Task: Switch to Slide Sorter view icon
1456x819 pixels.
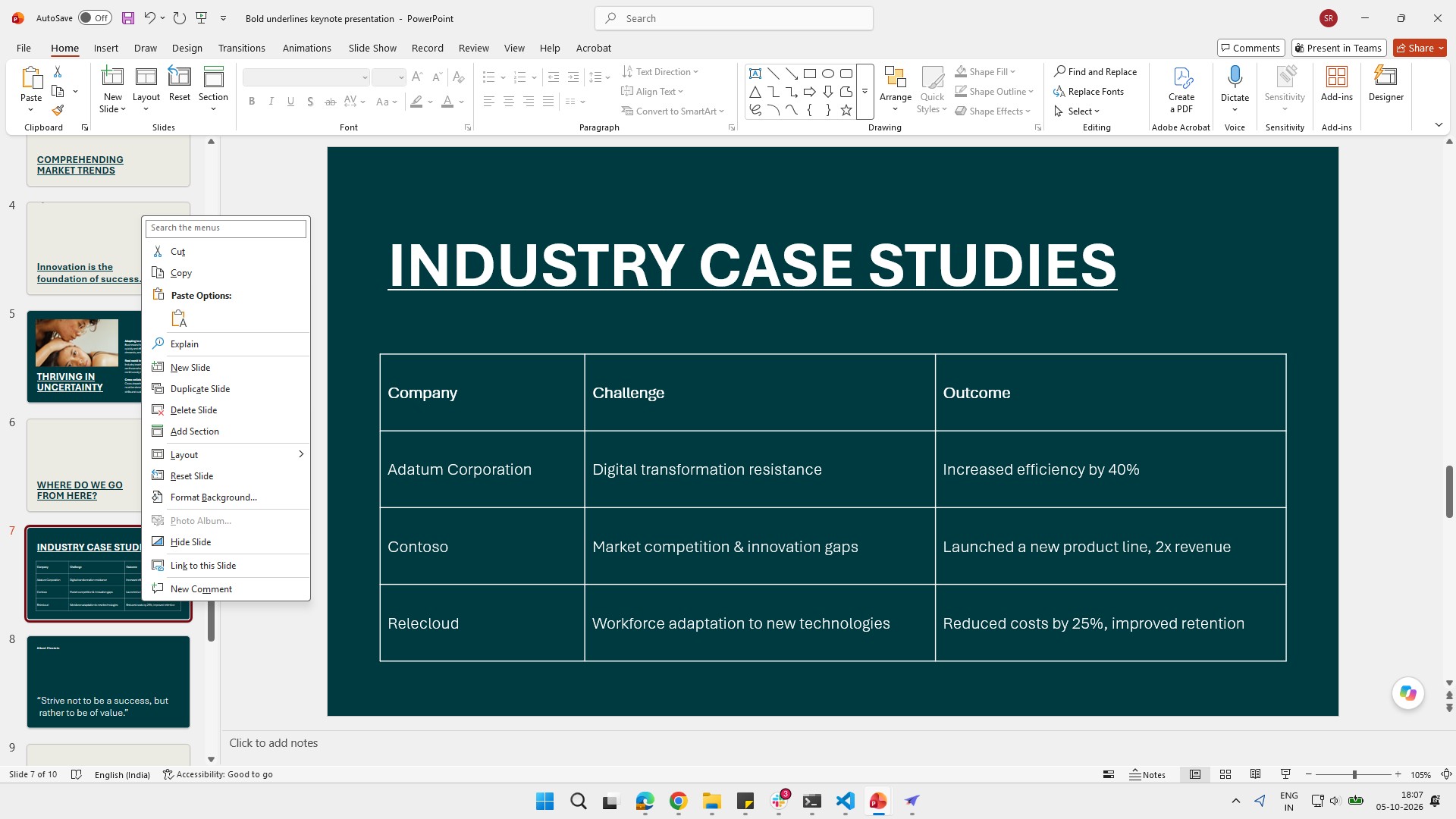Action: 1225,774
